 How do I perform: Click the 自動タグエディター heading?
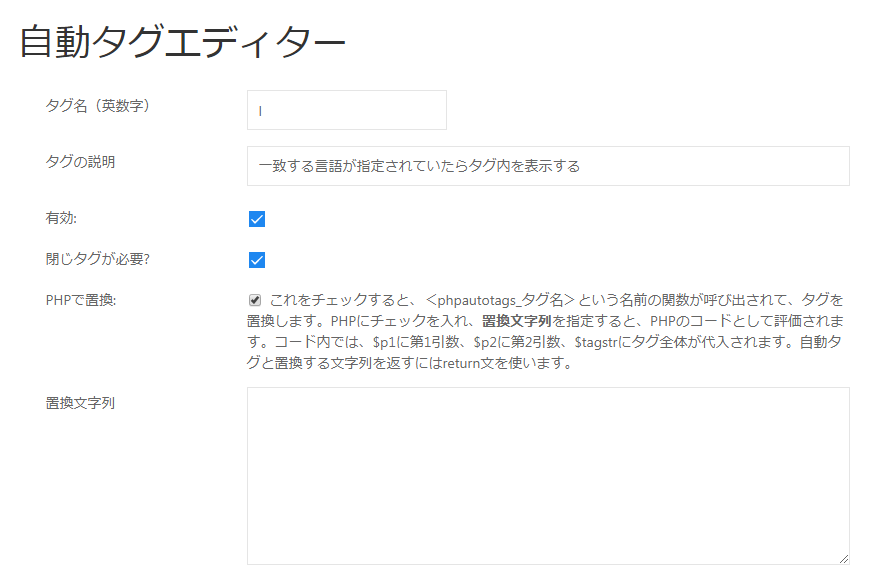point(183,42)
